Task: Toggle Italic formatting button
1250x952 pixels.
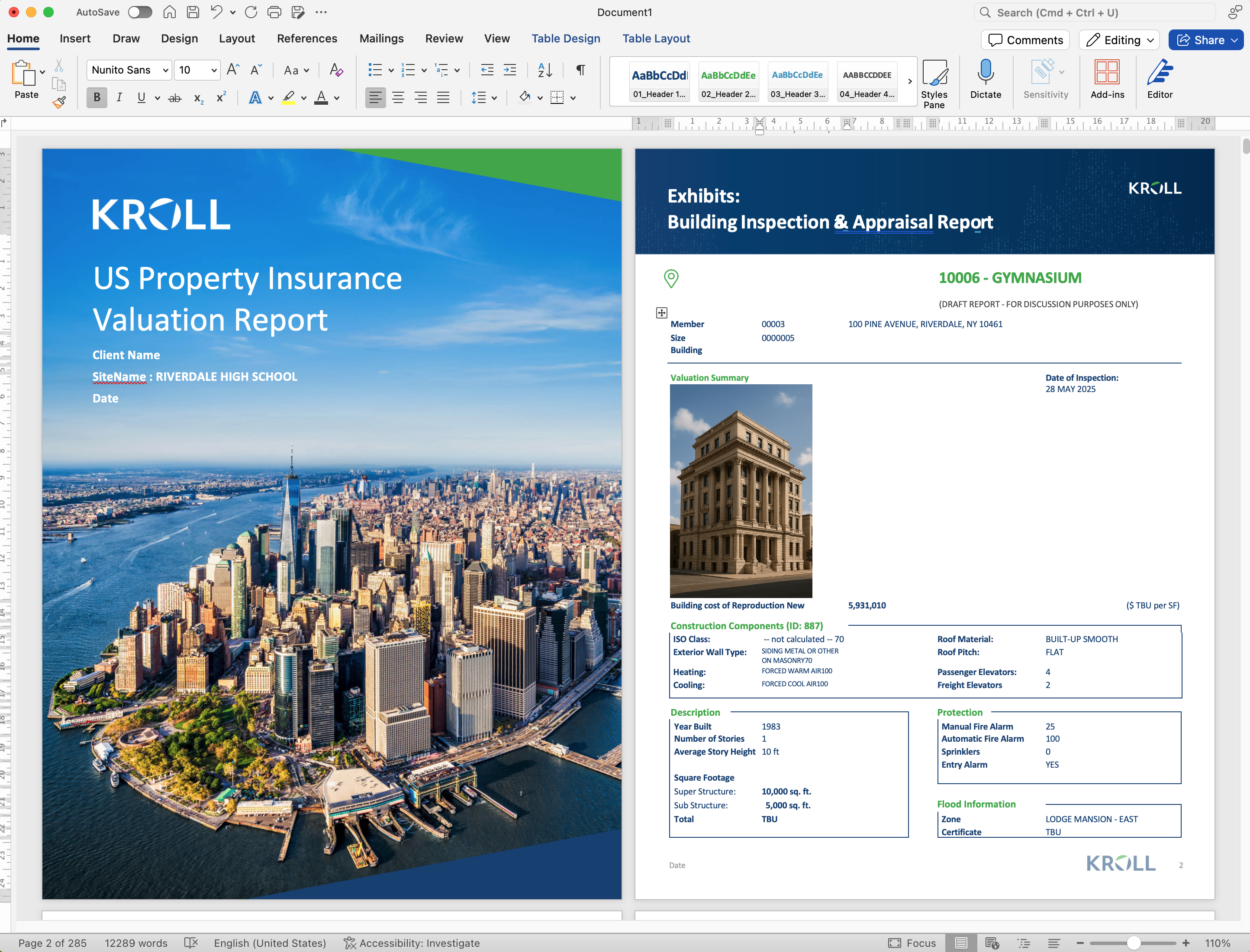Action: click(119, 97)
